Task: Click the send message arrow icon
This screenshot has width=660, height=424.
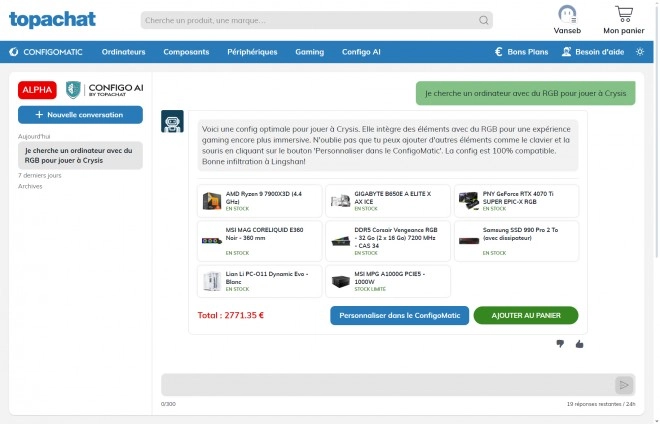Action: click(x=624, y=385)
